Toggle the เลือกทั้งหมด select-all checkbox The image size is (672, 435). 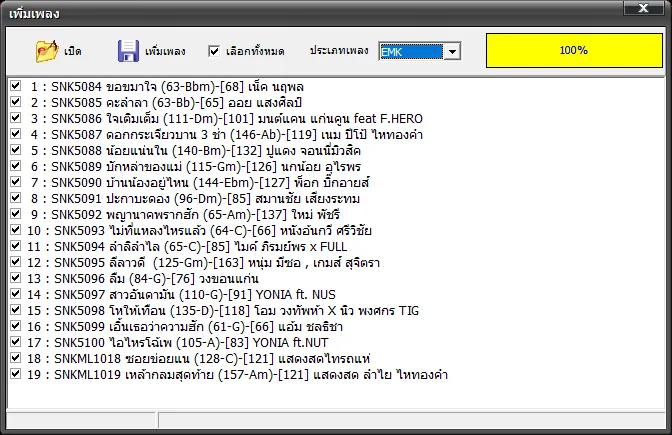click(214, 50)
